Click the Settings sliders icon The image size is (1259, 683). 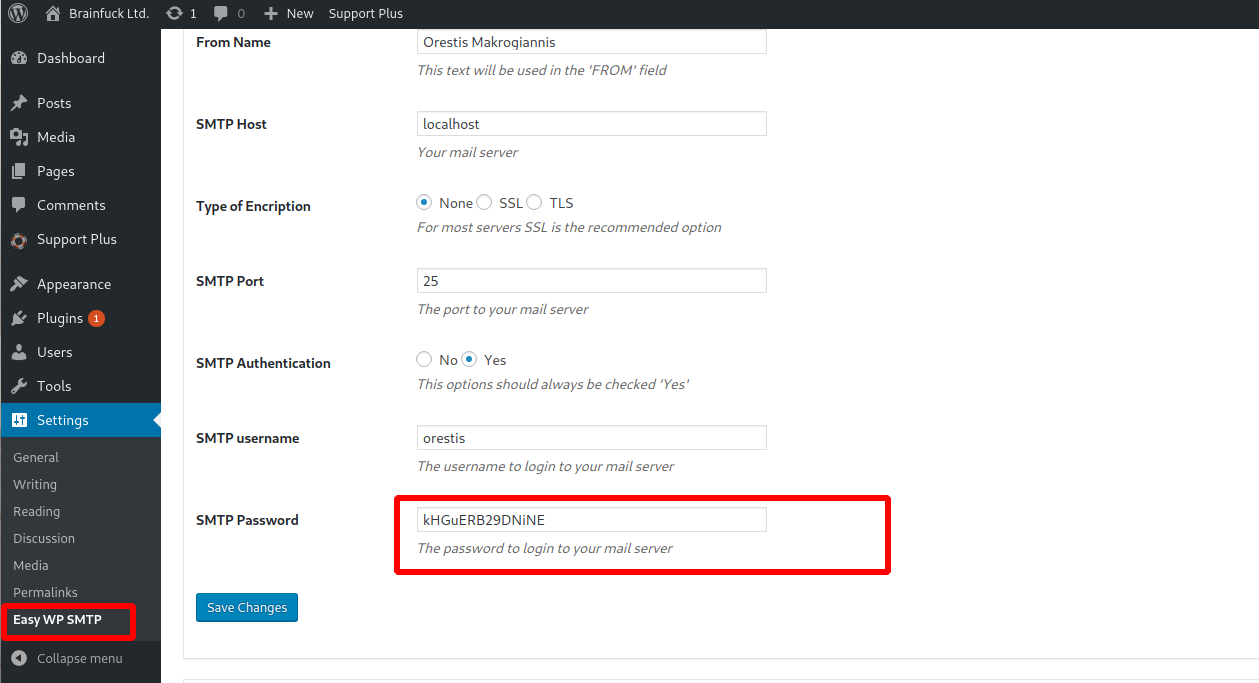click(19, 420)
